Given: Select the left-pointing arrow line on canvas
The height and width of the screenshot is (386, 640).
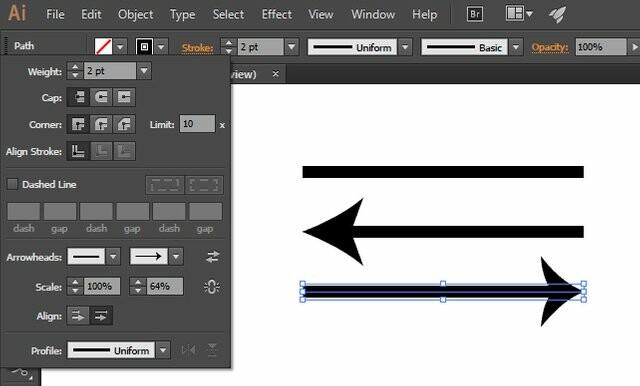Looking at the screenshot, I should [443, 231].
